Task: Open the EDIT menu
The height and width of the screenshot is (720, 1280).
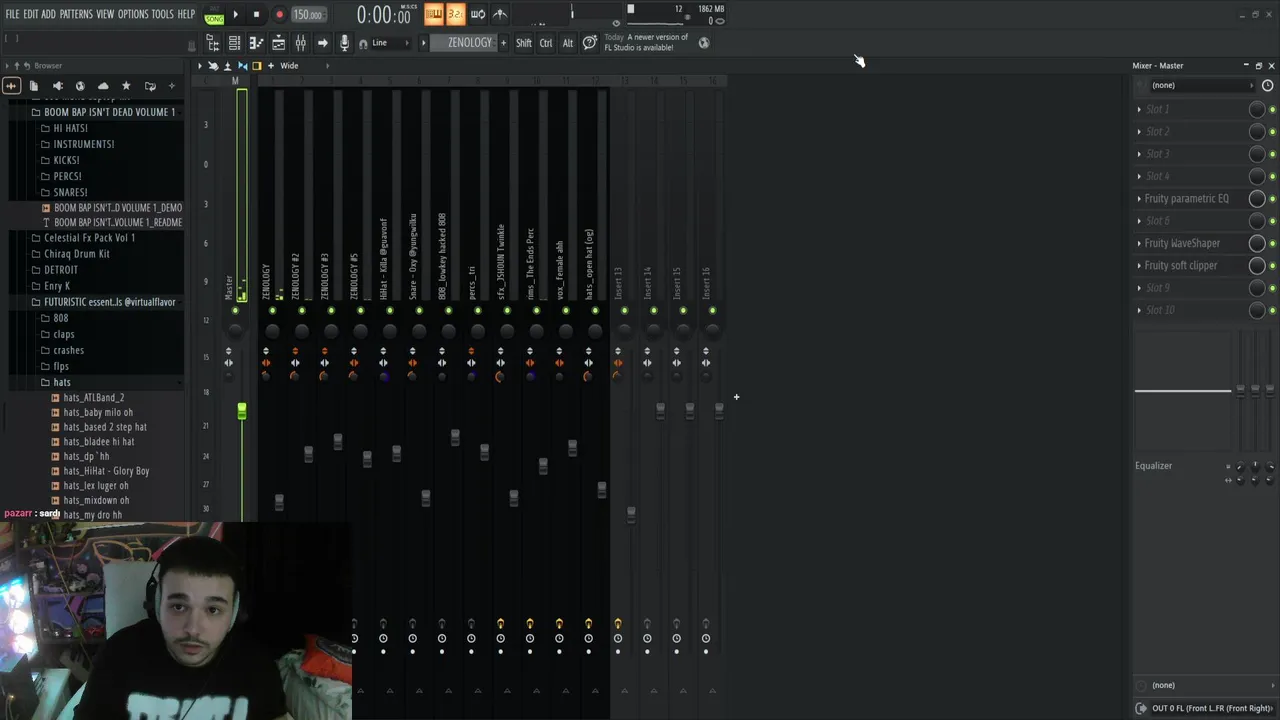Action: pos(31,14)
